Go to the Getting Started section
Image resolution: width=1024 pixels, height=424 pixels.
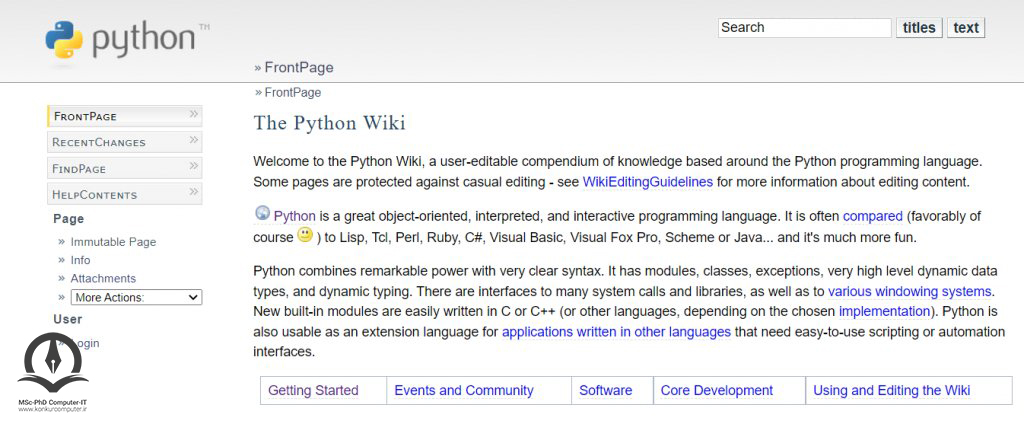(x=313, y=391)
